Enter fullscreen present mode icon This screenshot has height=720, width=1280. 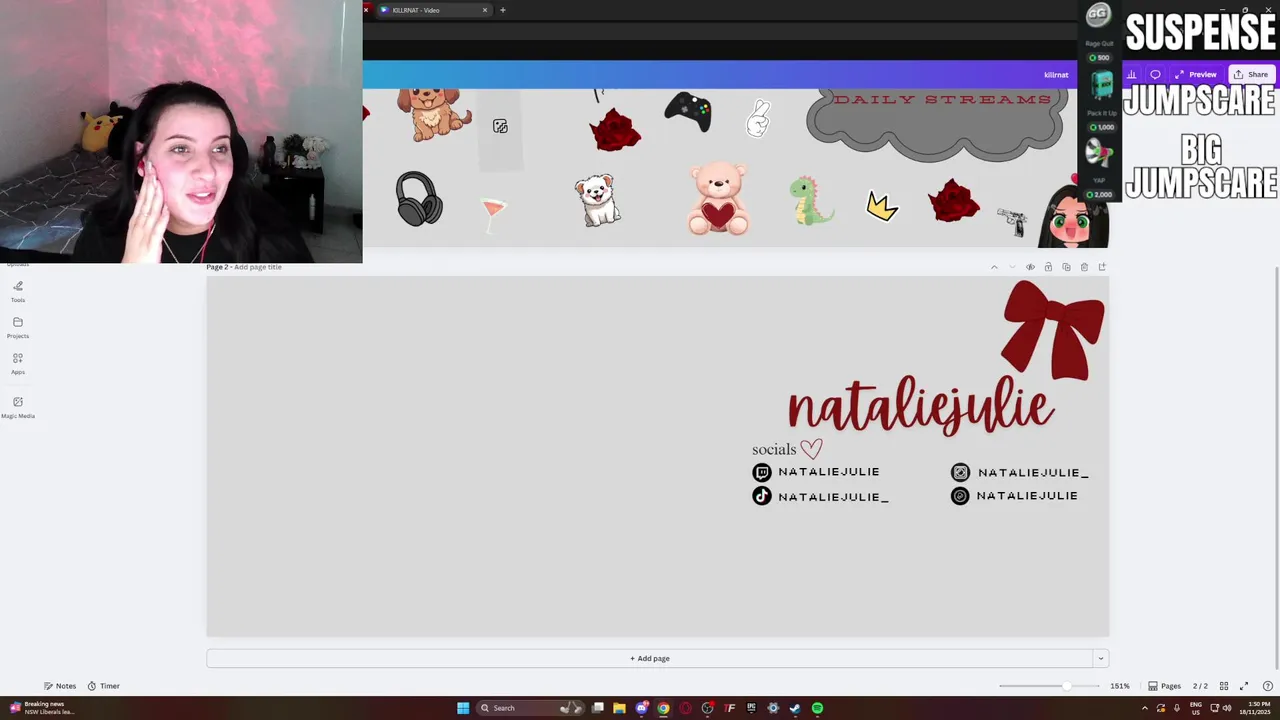click(1244, 686)
